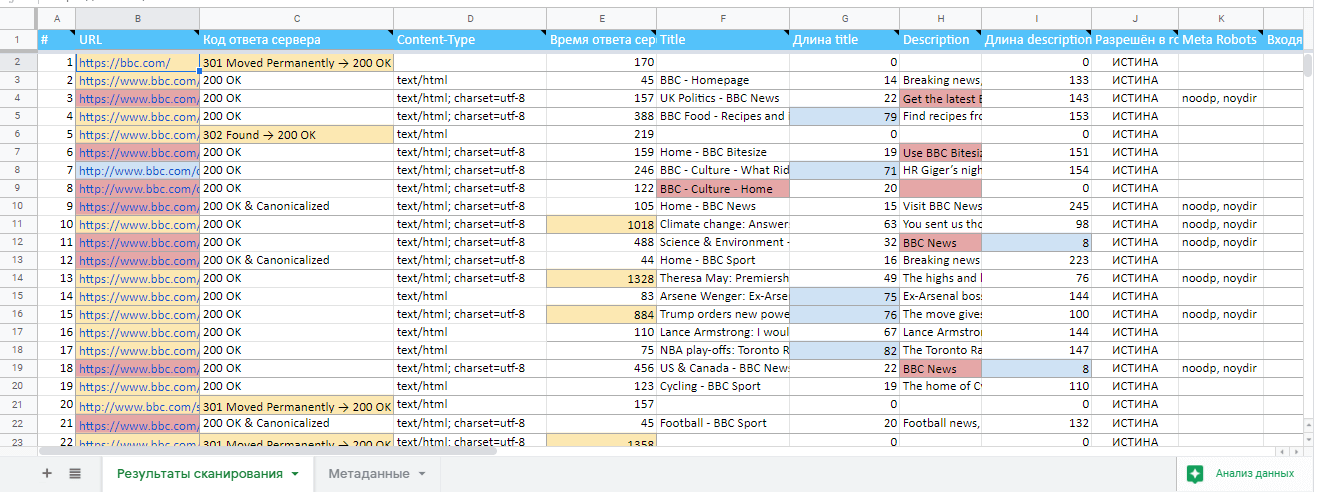Image resolution: width=1318 pixels, height=492 pixels.
Task: Click the select-all corner box
Action: tap(18, 18)
